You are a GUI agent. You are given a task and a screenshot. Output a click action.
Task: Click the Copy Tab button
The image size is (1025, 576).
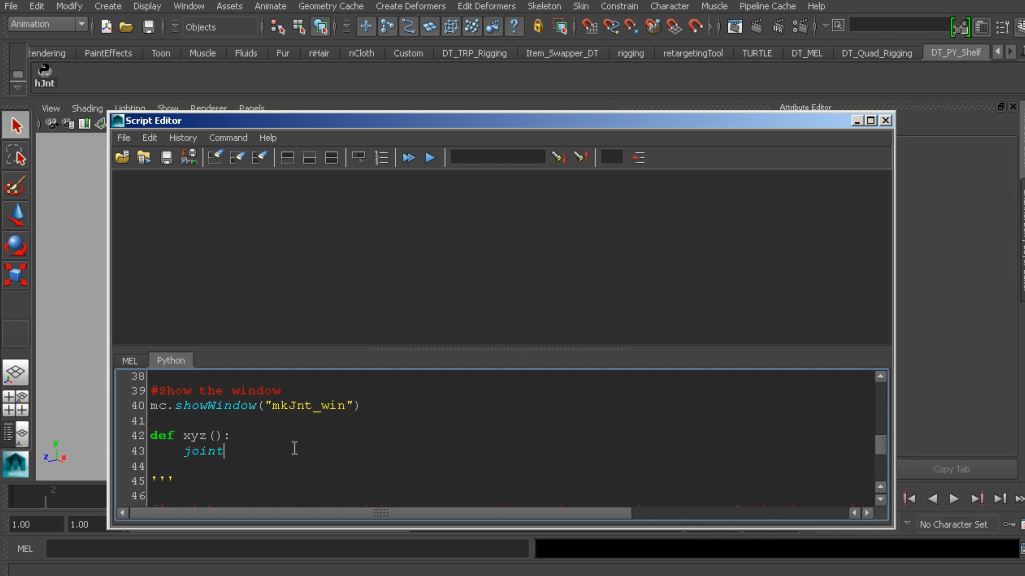tap(952, 469)
